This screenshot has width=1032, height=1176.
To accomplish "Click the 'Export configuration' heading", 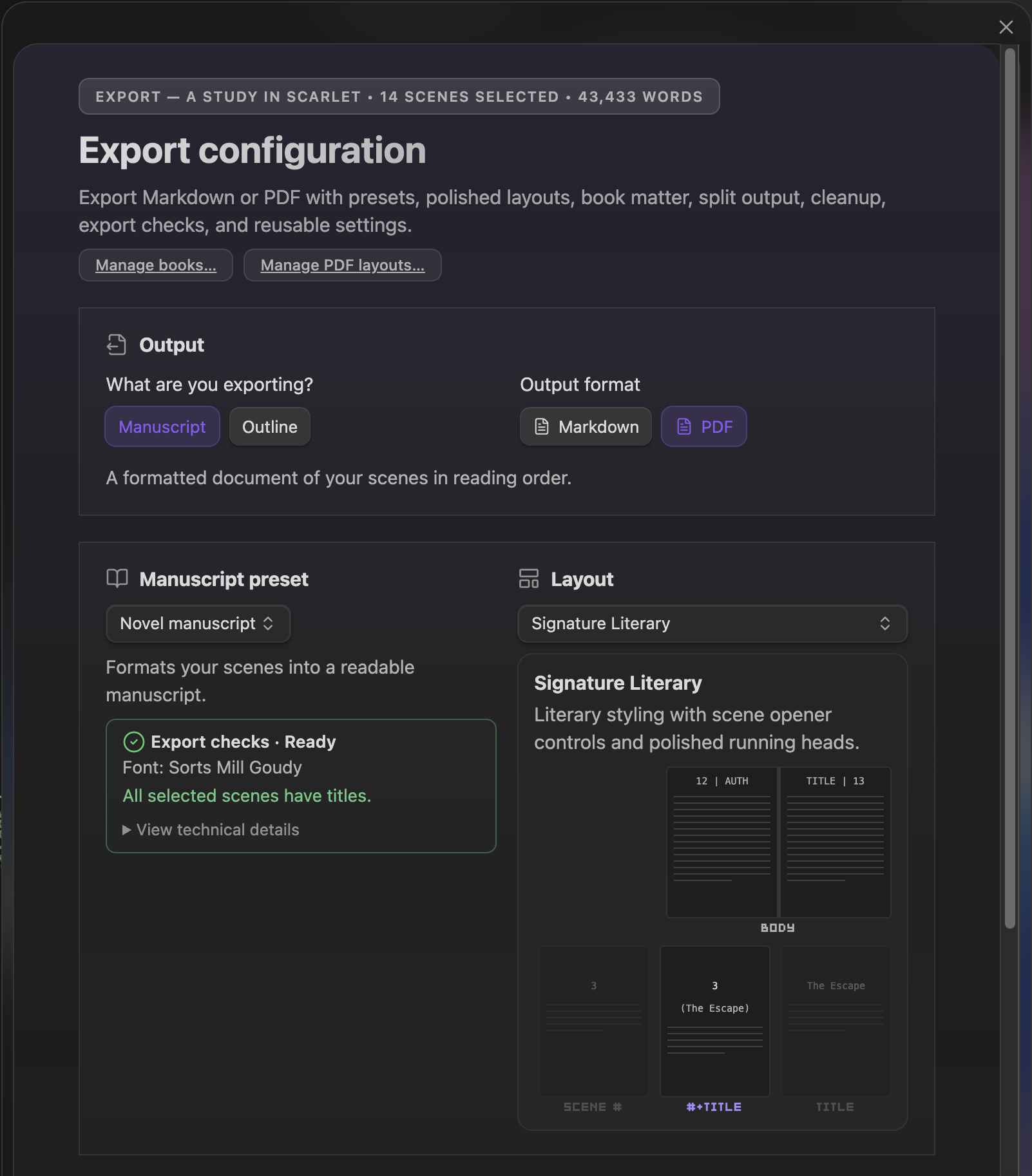I will tap(253, 151).
